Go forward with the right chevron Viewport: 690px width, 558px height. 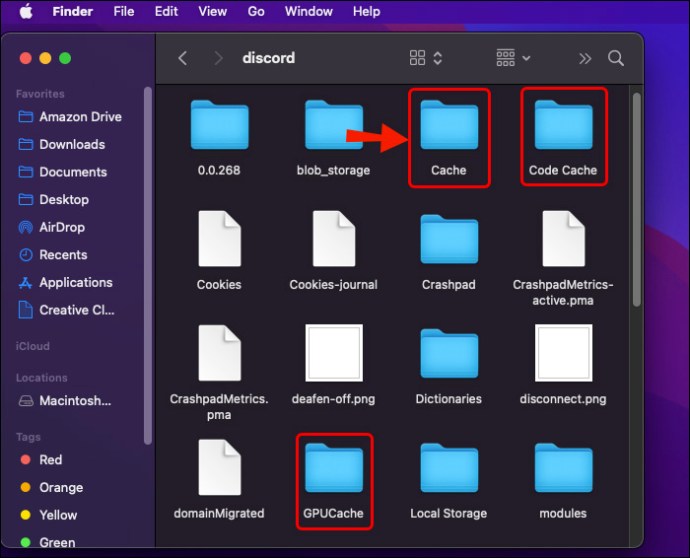pos(218,58)
